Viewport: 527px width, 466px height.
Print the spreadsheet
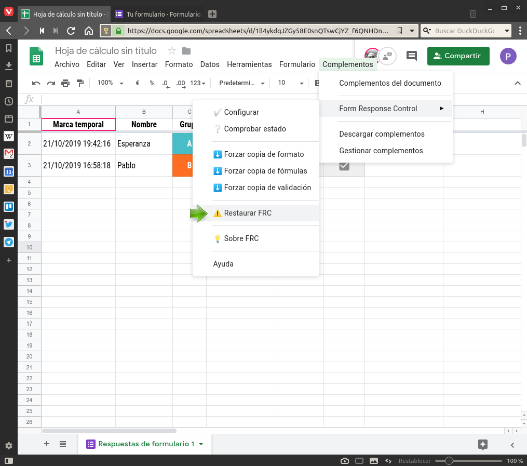click(x=66, y=83)
